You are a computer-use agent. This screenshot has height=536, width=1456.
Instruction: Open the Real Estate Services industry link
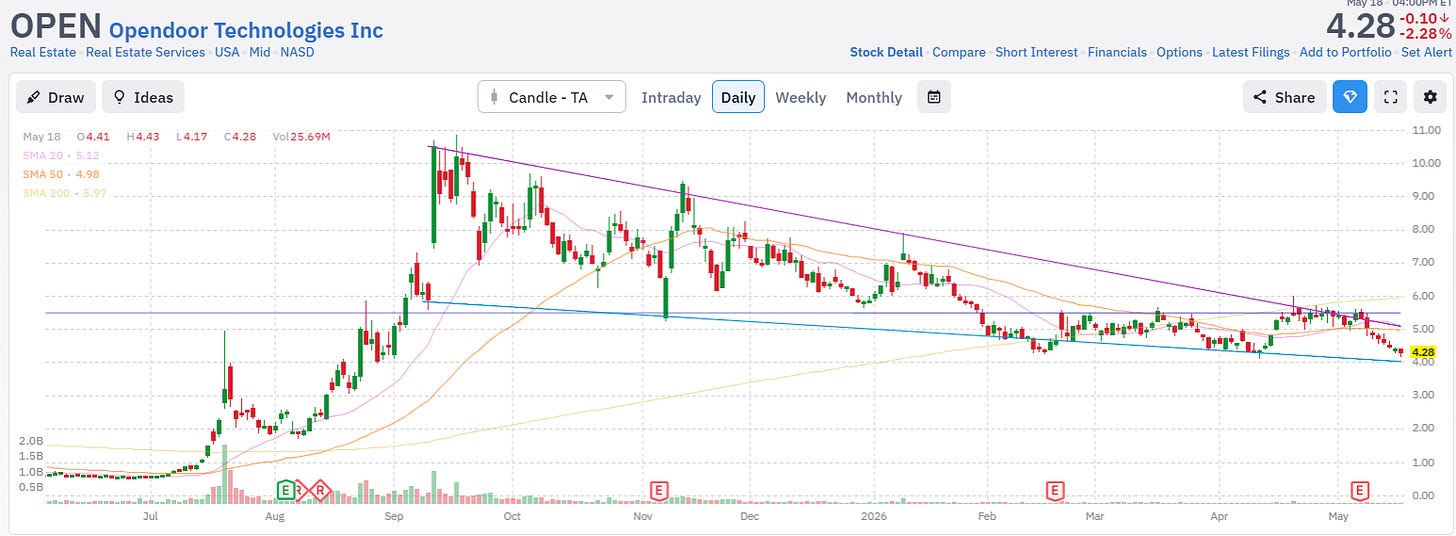click(x=146, y=52)
